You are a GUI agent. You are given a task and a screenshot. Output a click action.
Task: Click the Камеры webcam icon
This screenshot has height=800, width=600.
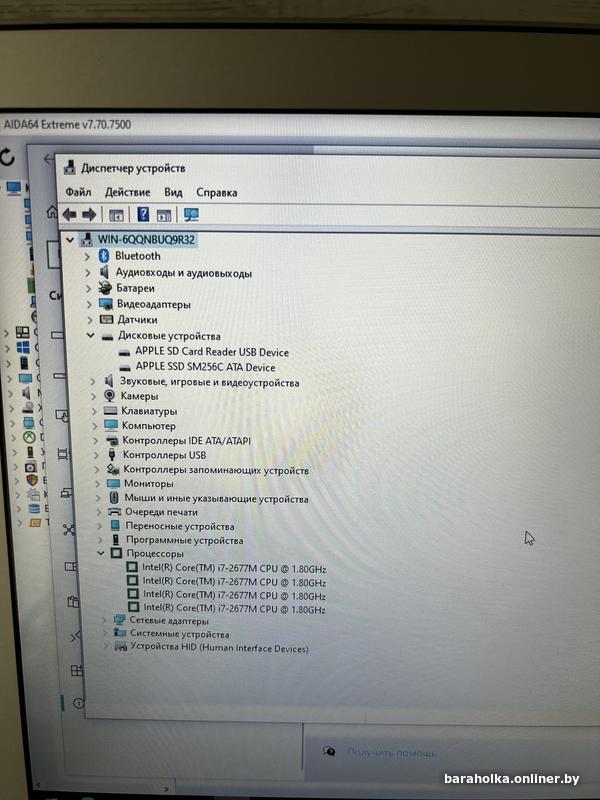pos(109,395)
